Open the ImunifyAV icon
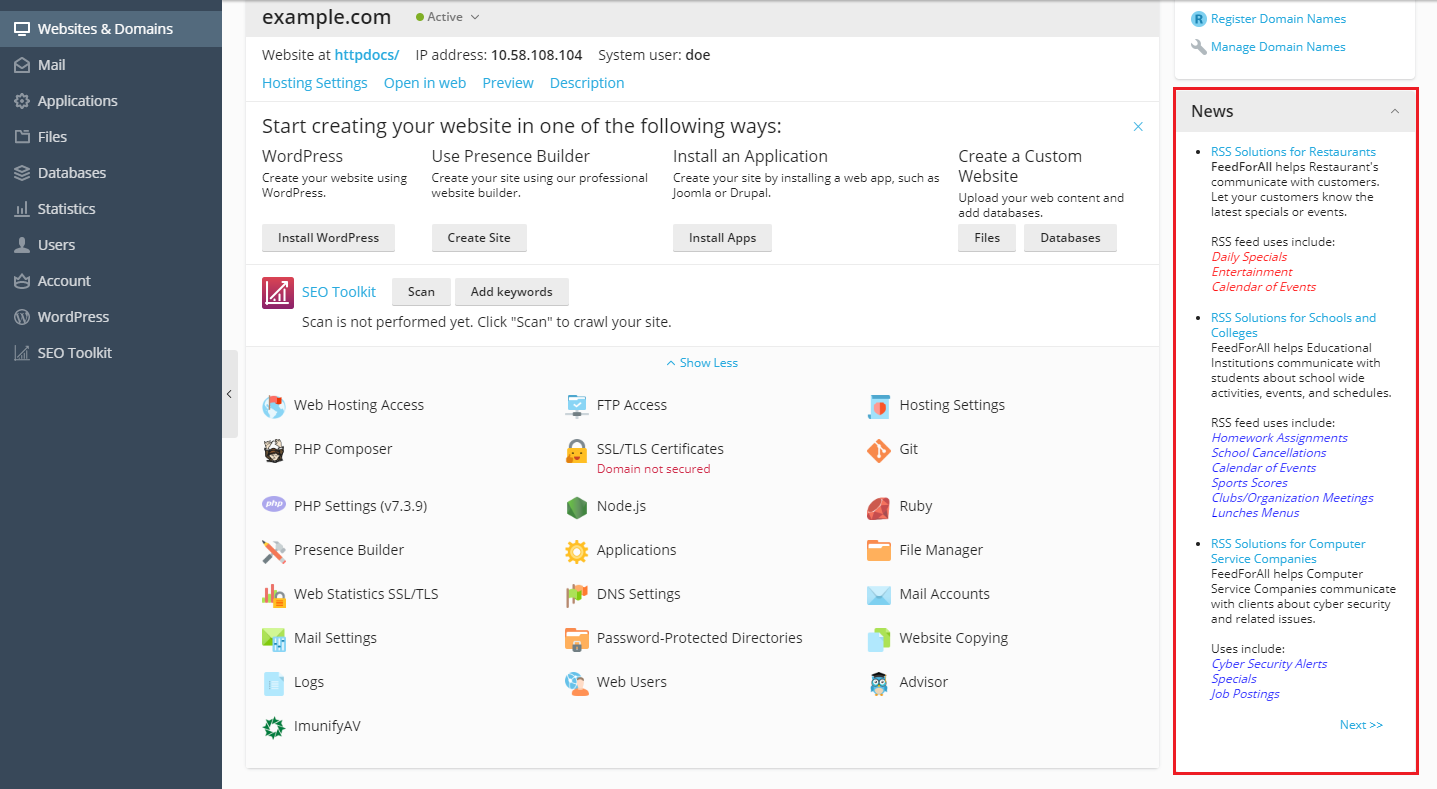Viewport: 1437px width, 789px height. click(274, 727)
